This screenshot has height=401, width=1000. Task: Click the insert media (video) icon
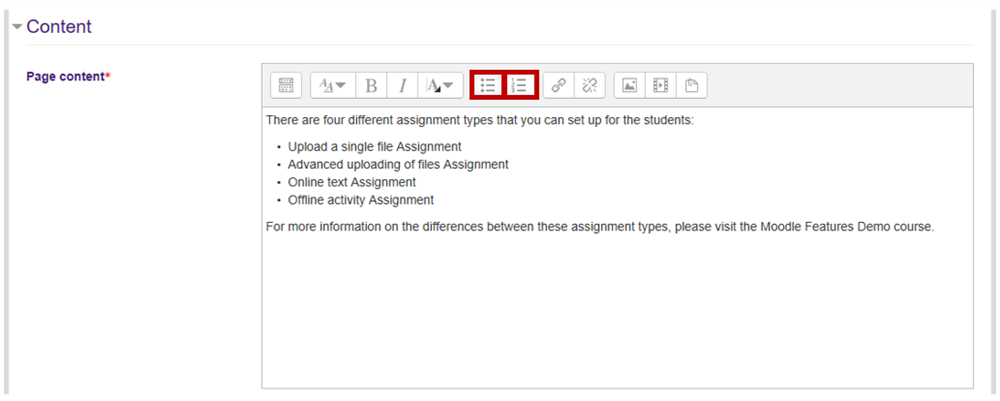coord(660,86)
